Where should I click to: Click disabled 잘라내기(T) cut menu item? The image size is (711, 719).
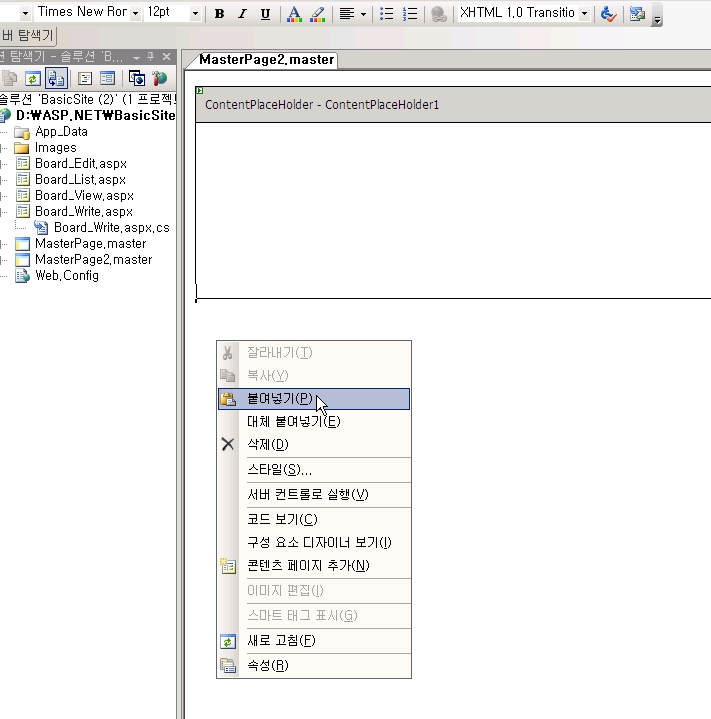(314, 353)
